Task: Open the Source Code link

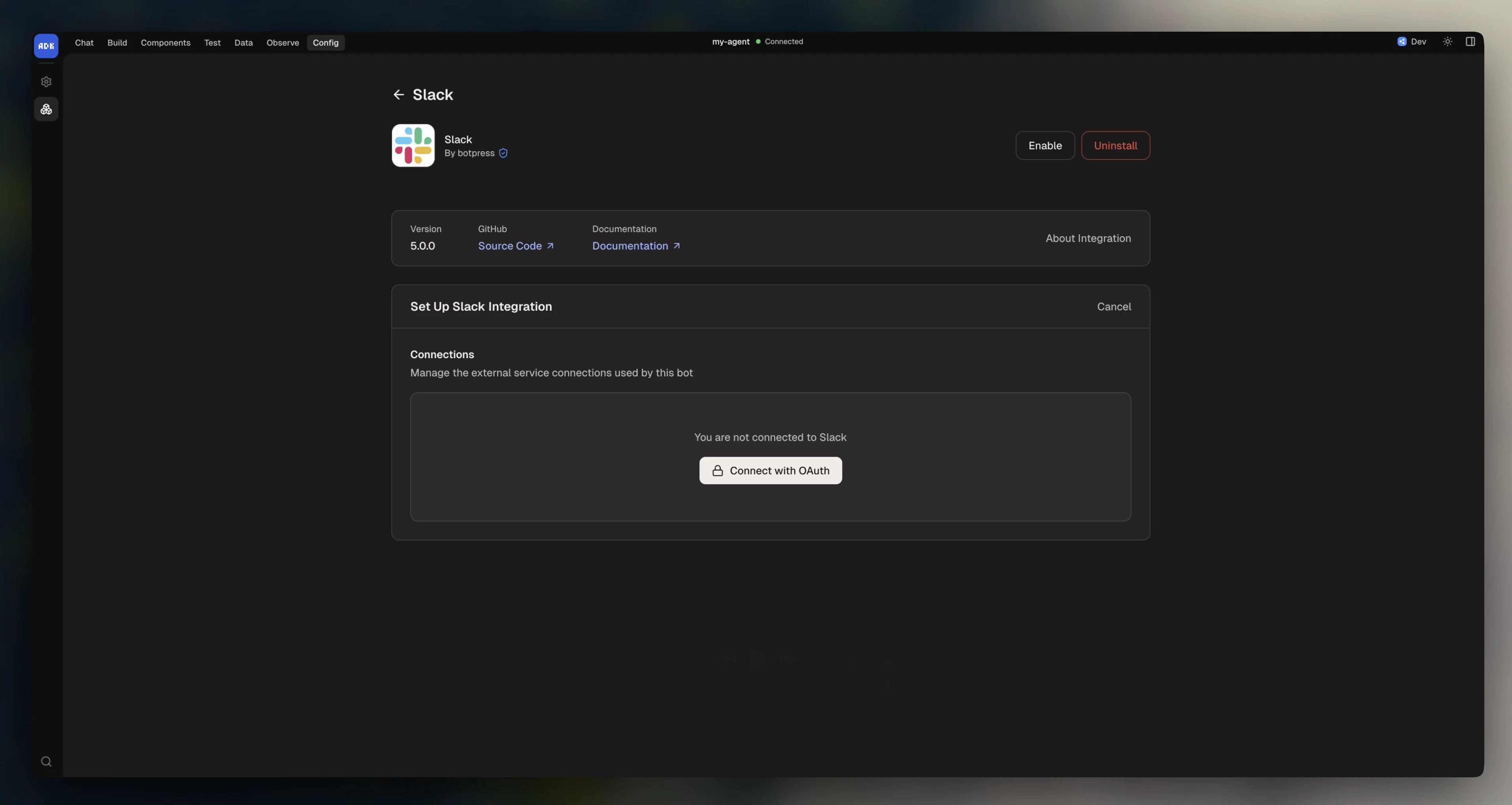Action: click(x=515, y=246)
